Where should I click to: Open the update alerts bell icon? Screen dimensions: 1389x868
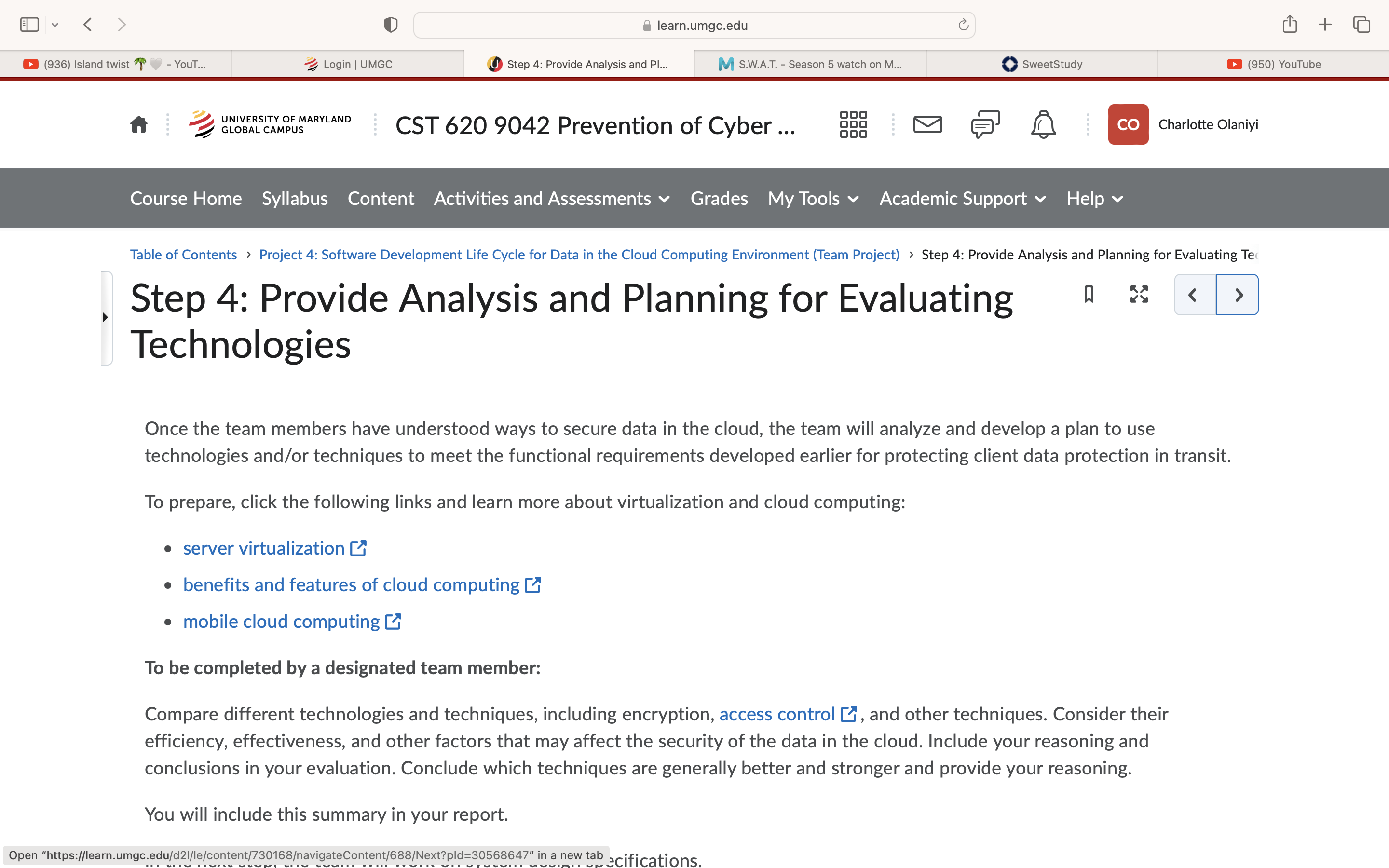[1043, 124]
